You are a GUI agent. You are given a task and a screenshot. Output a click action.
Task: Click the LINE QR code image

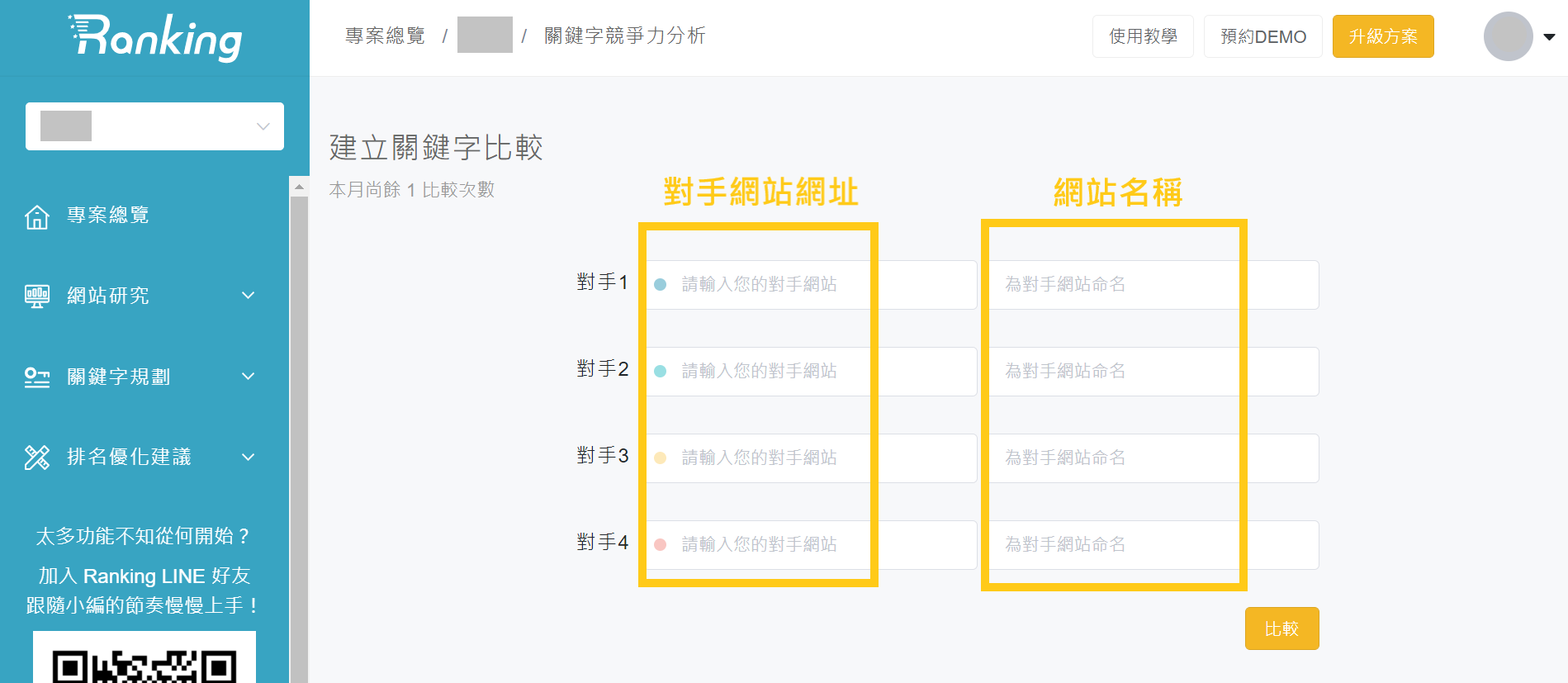(x=144, y=657)
